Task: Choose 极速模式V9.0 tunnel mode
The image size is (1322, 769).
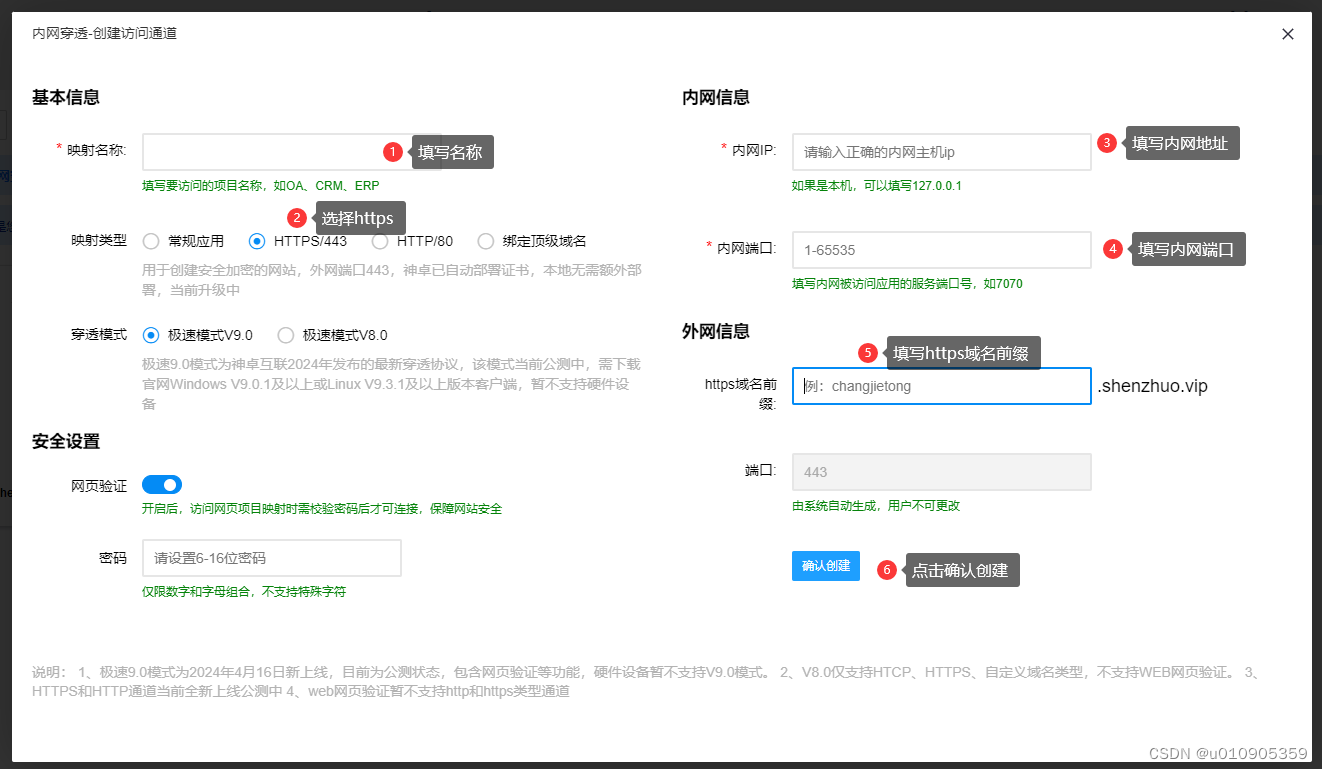Action: tap(151, 335)
